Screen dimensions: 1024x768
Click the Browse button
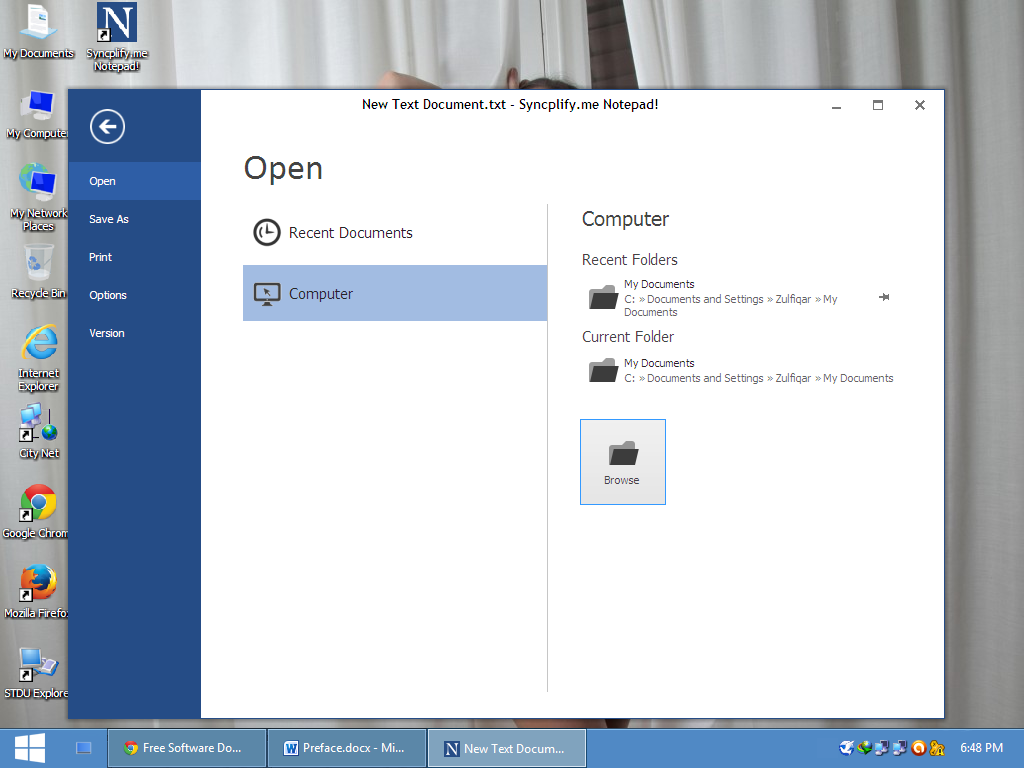click(x=622, y=462)
